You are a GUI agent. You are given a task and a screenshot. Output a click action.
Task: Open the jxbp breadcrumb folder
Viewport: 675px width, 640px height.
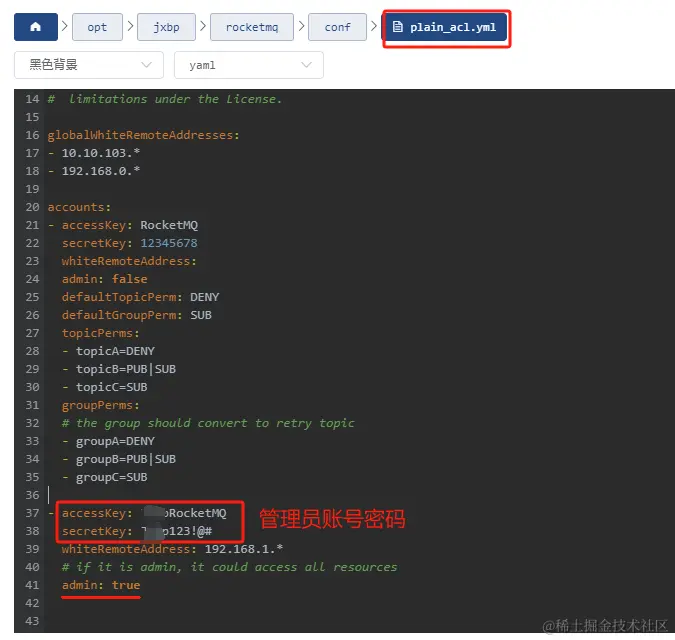[166, 27]
